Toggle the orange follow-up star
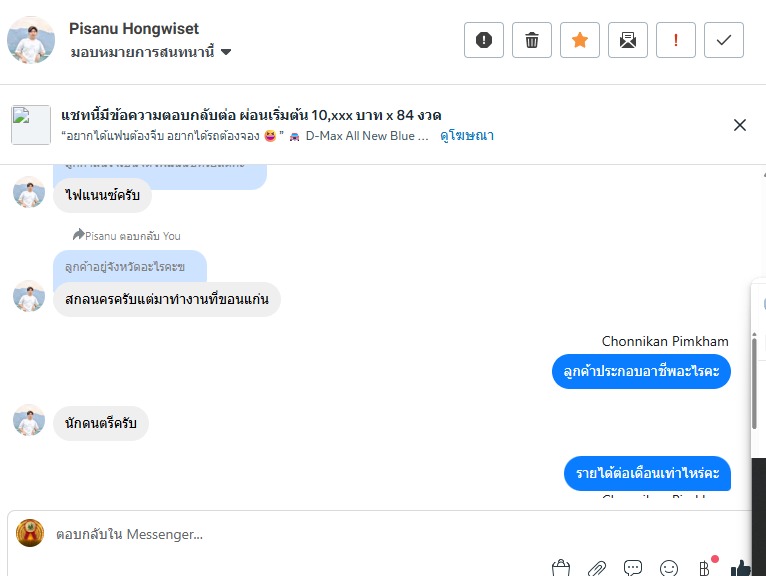The image size is (766, 576). point(580,40)
